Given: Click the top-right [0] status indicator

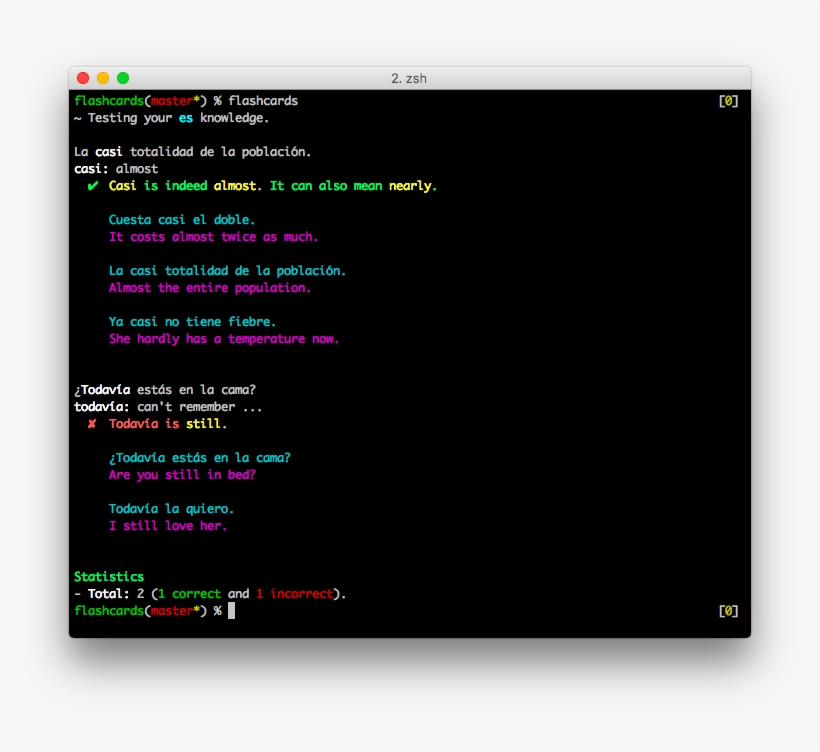Looking at the screenshot, I should click(x=728, y=101).
